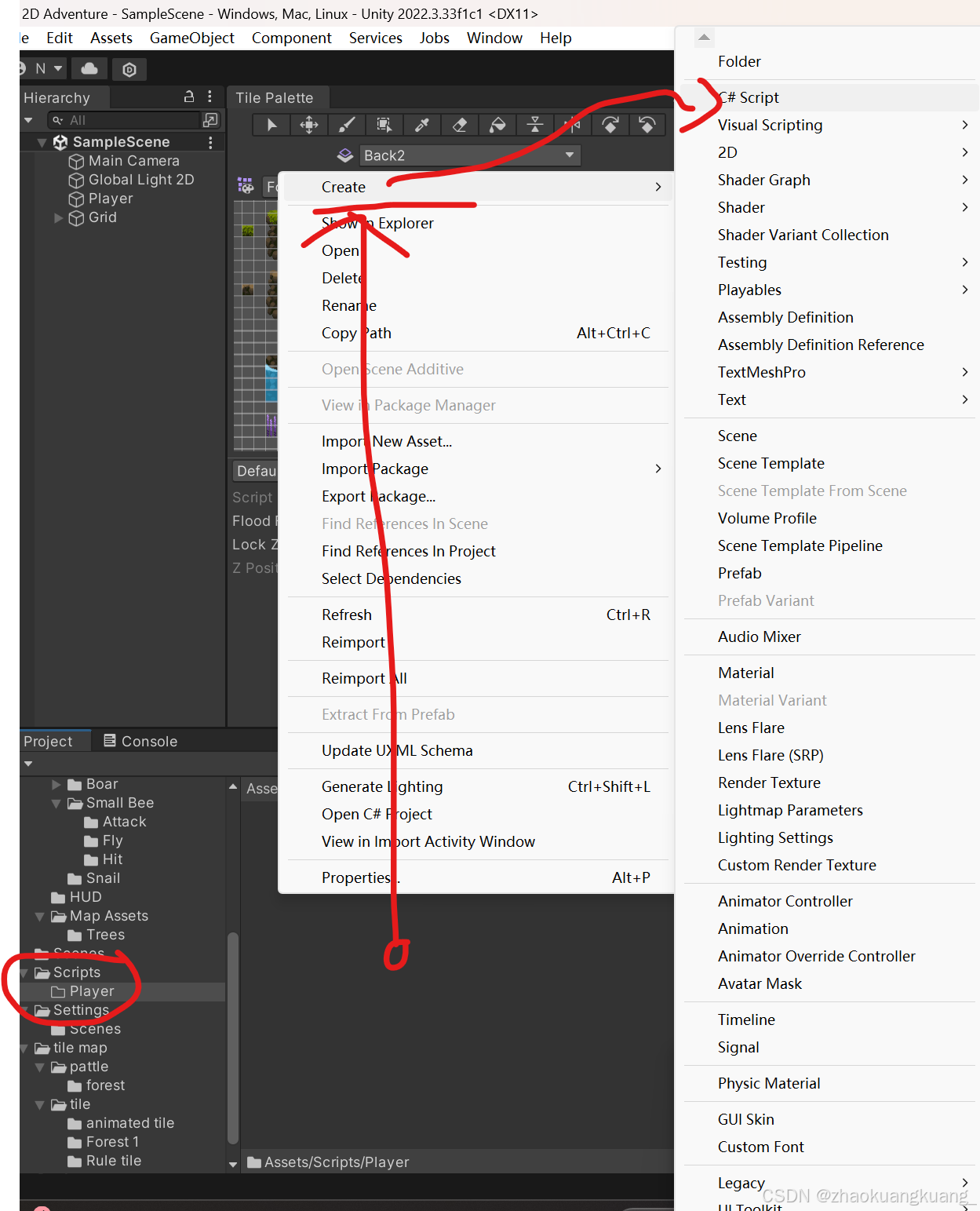Click the Project folder tree scrollbar
This screenshot has height=1211, width=980.
[x=232, y=1037]
